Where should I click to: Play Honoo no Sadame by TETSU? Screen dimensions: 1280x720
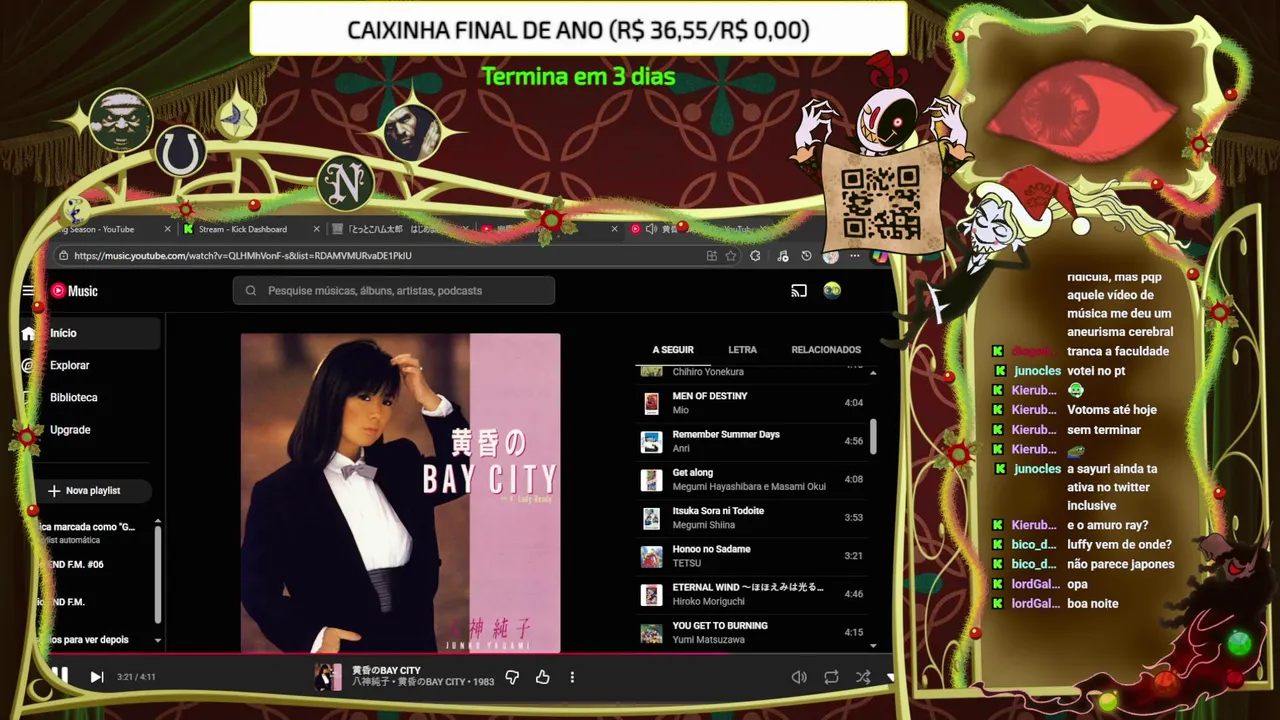(x=752, y=556)
